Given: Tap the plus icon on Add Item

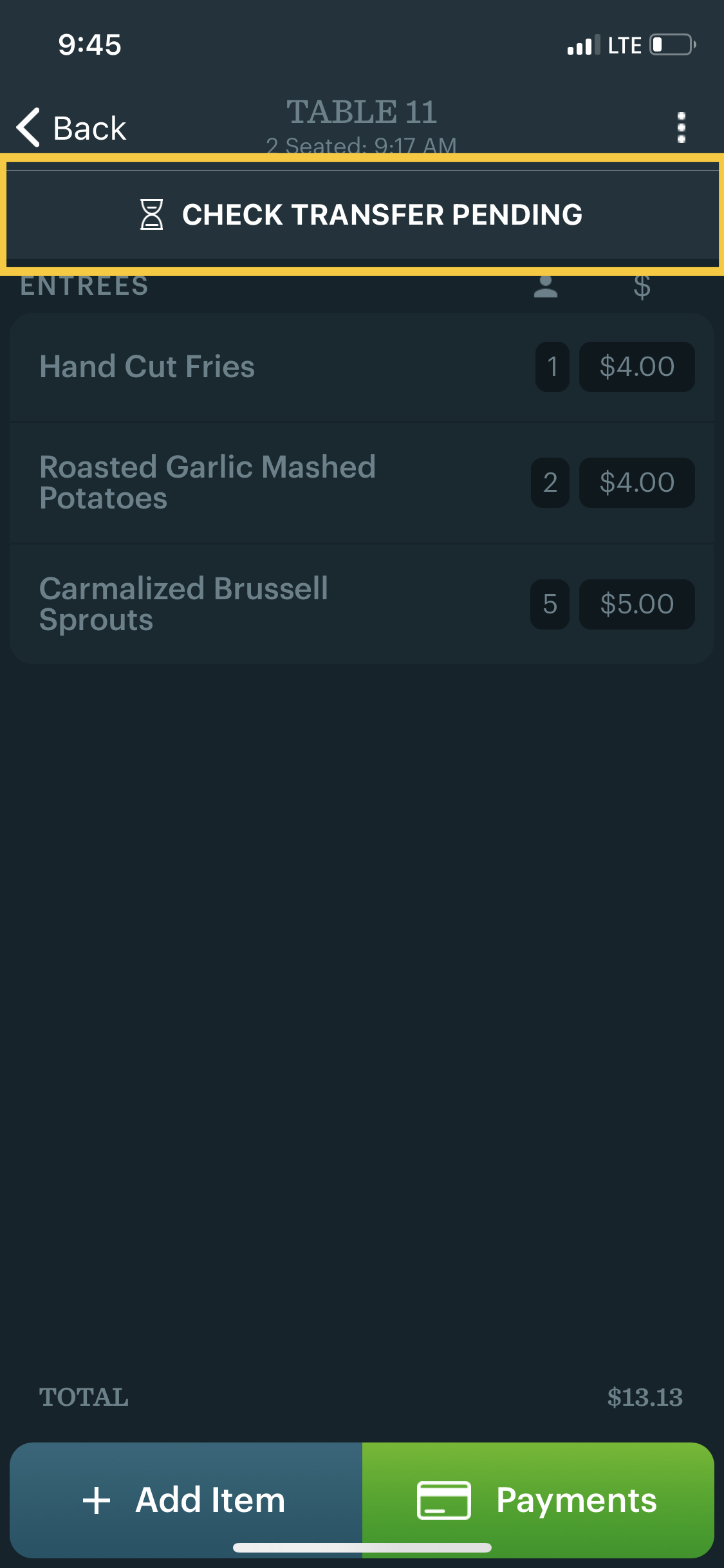Looking at the screenshot, I should click(x=97, y=1500).
